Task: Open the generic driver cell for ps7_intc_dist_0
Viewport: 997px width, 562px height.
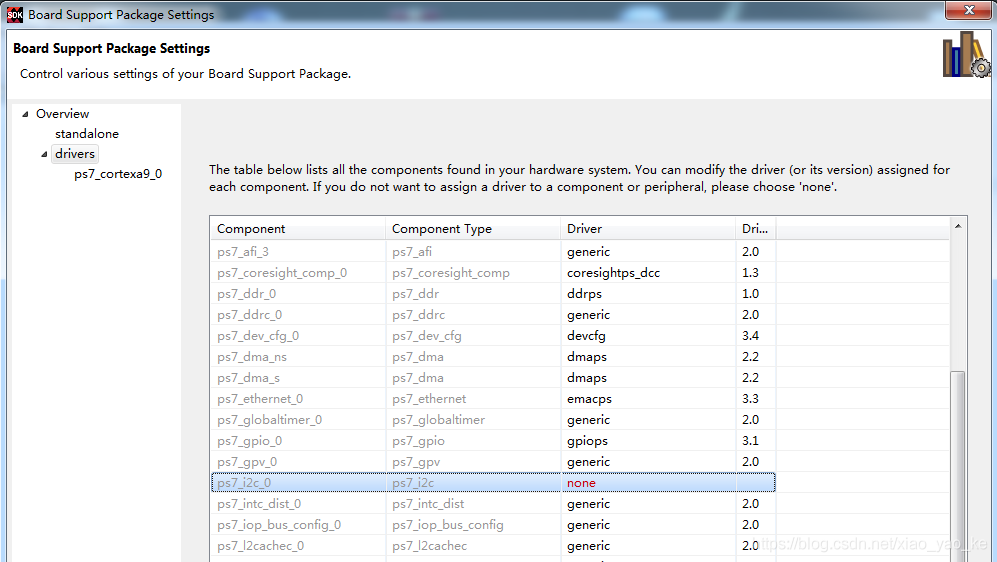Action: coord(648,504)
